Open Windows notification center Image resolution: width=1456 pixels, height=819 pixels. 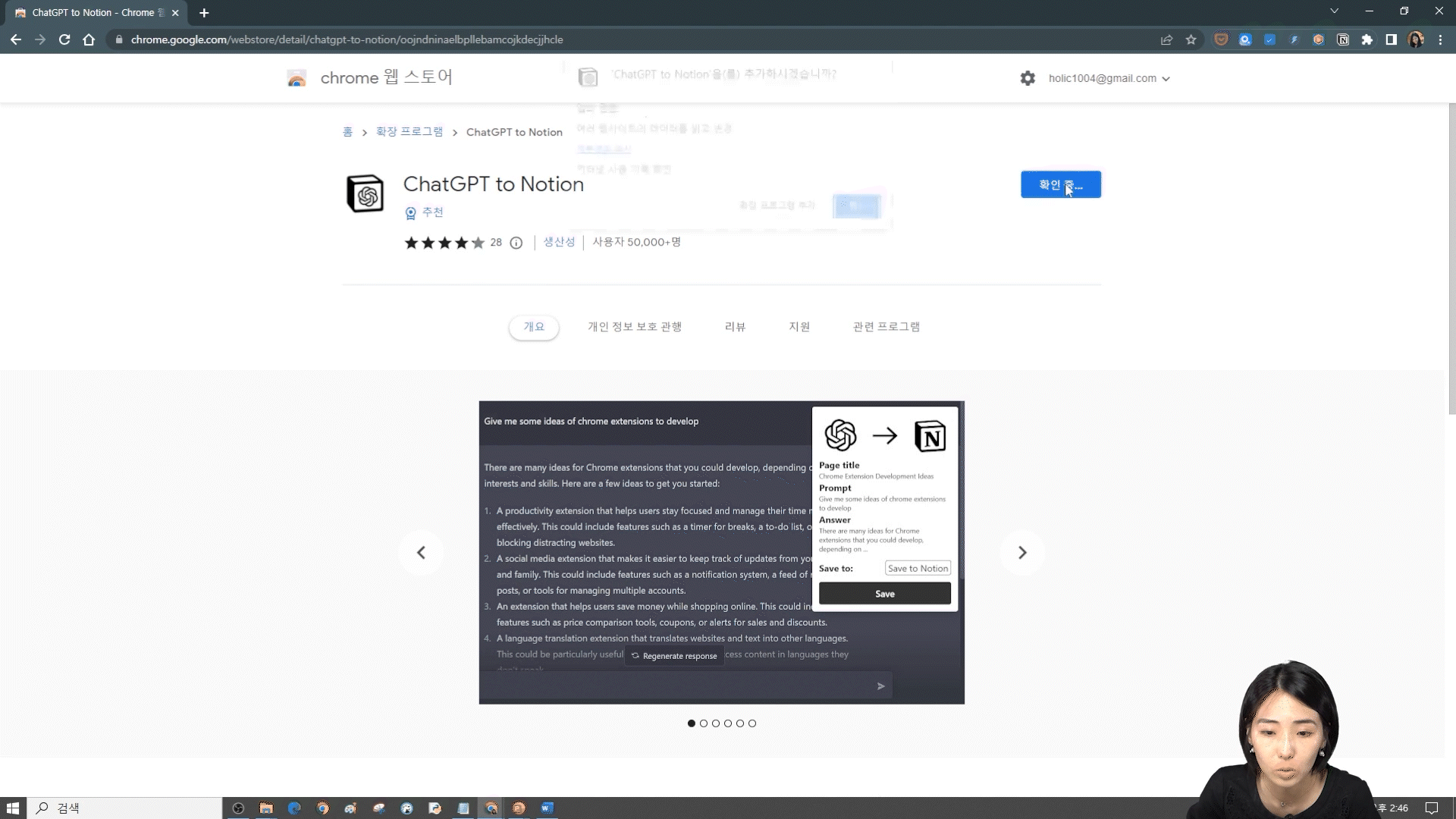[1432, 808]
